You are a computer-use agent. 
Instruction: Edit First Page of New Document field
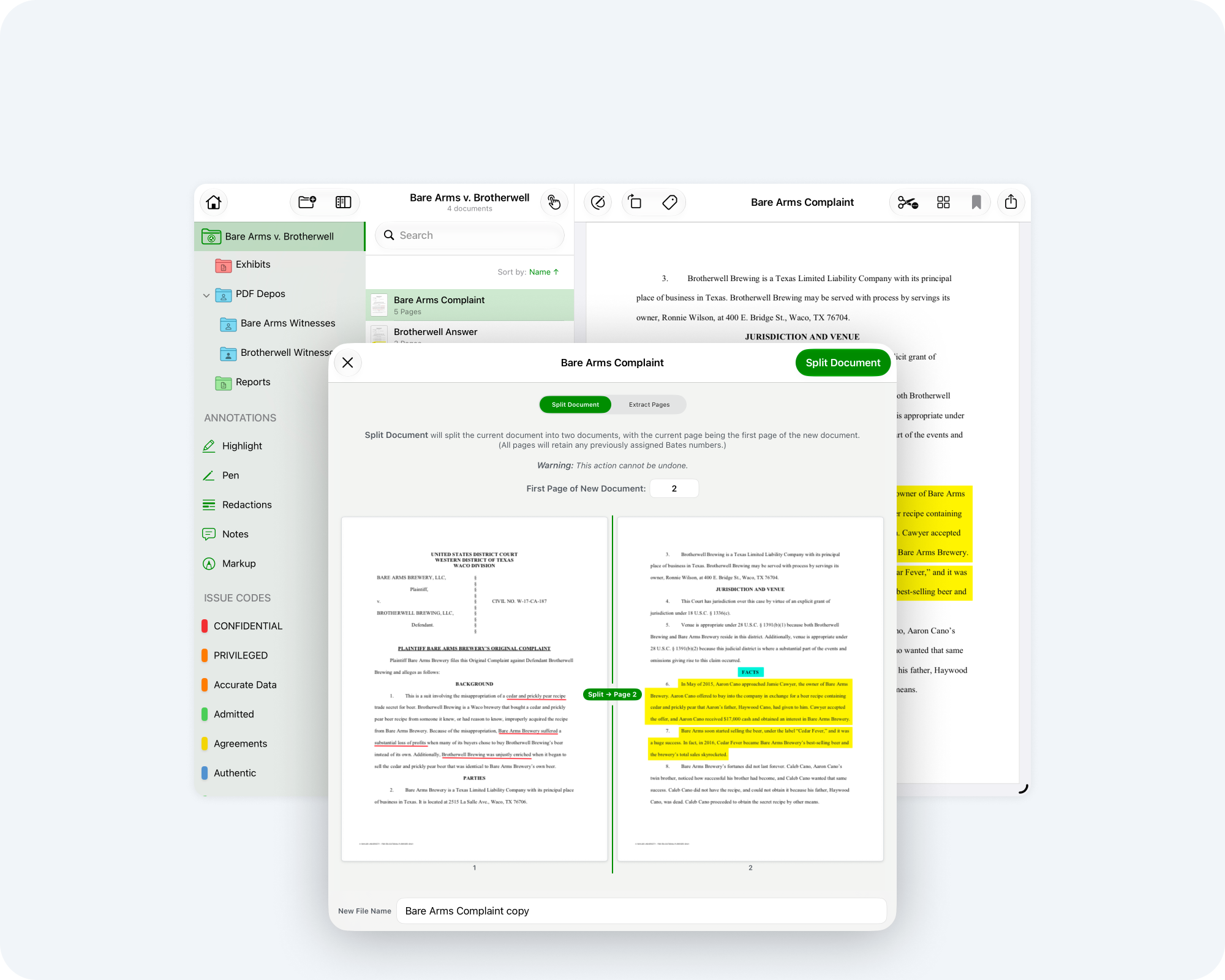point(674,489)
